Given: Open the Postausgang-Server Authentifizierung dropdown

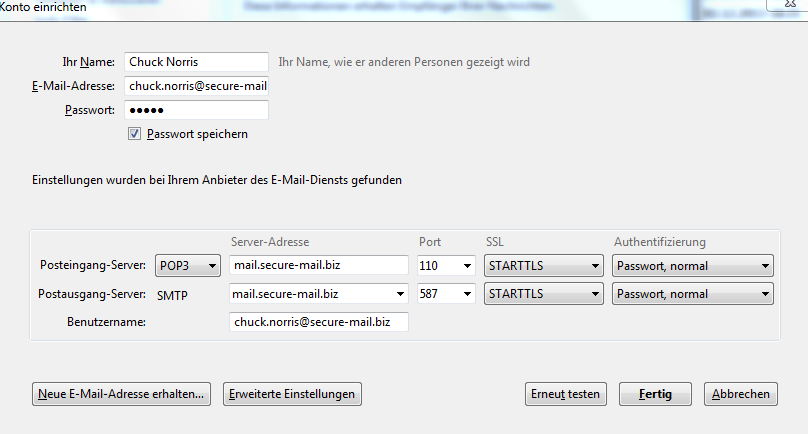Looking at the screenshot, I should pyautogui.click(x=693, y=294).
